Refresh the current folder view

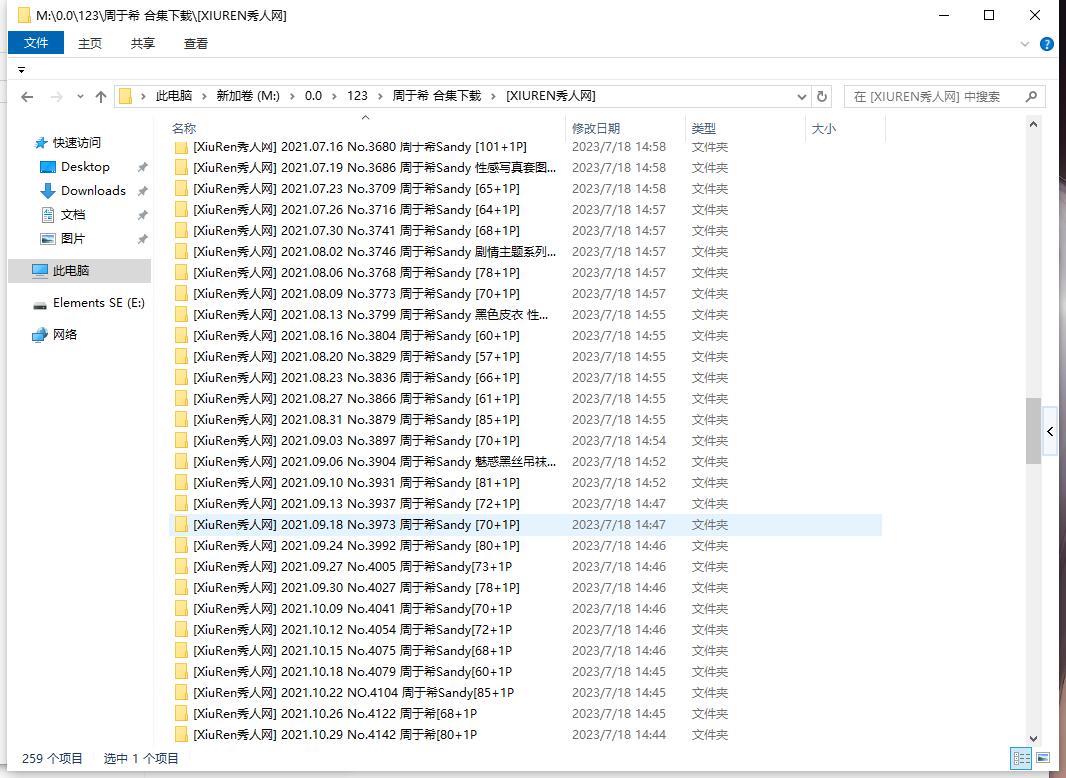tap(822, 97)
